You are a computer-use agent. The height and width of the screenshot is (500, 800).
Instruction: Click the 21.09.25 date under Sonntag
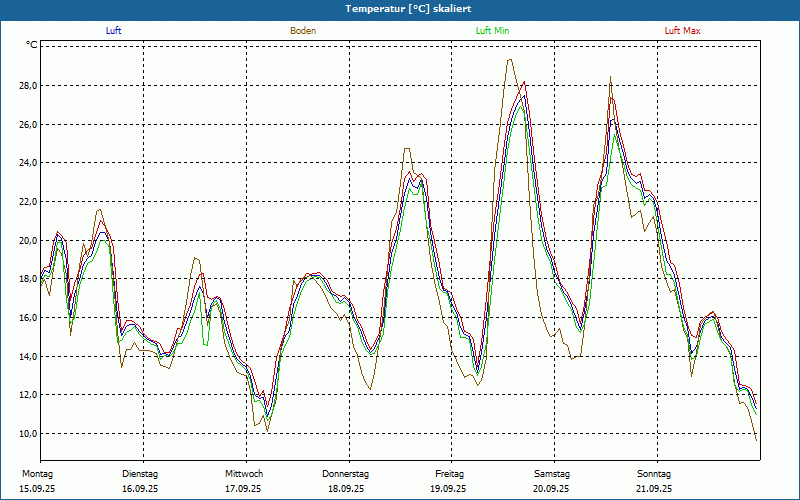pyautogui.click(x=654, y=489)
